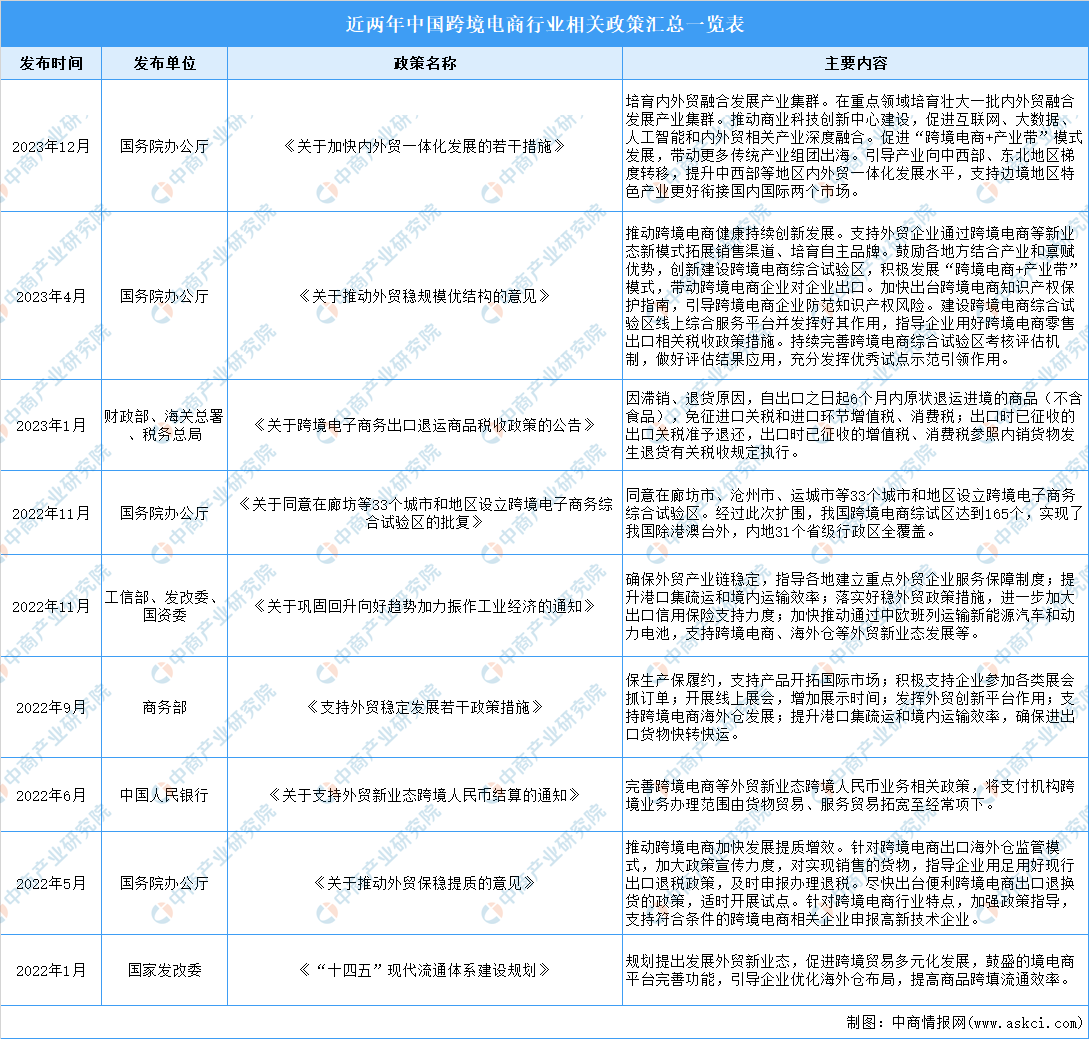Screen dimensions: 1089x1039
Task: Select the issuer cell "财政部、海关总署、税务总局"
Action: pos(165,425)
